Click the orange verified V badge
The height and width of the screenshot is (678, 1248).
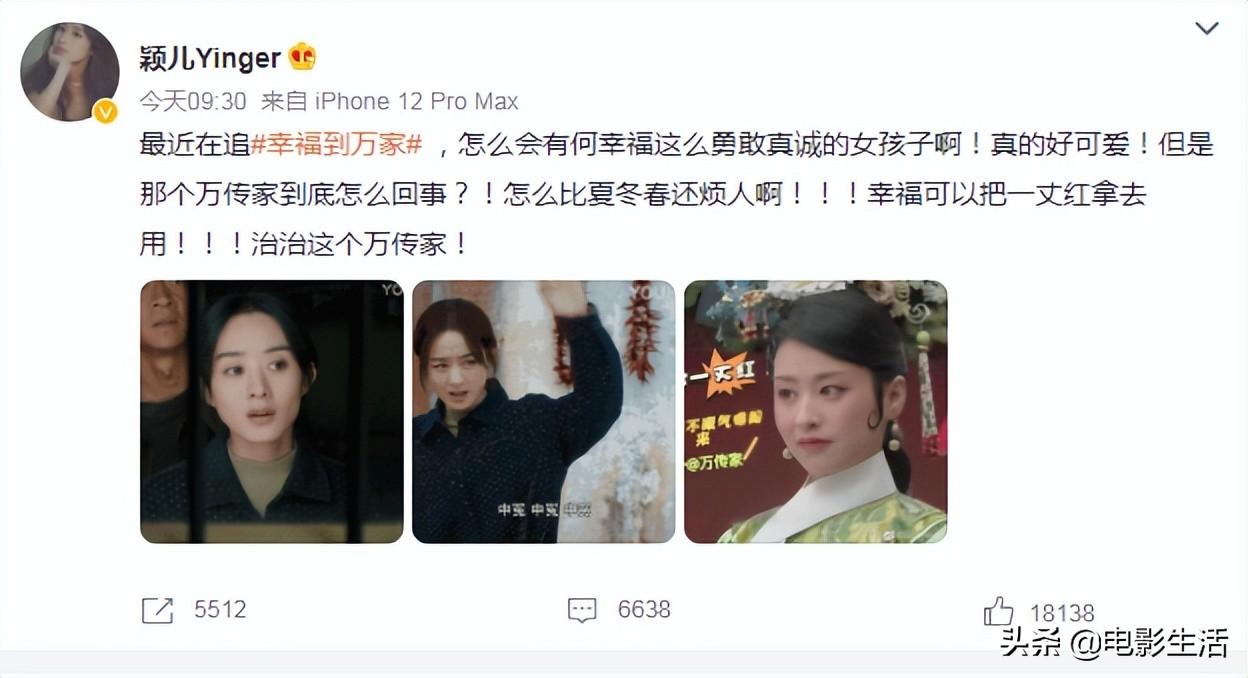pos(106,112)
